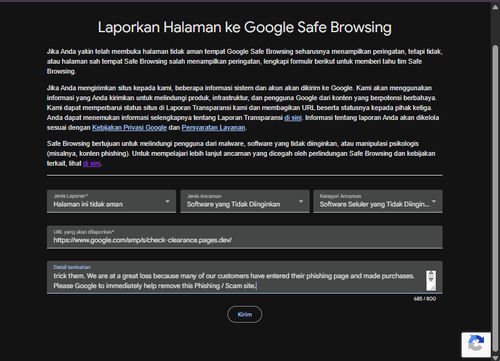The height and width of the screenshot is (361, 500).
Task: Open the Kategori Ancaman dropdown
Action: (378, 201)
